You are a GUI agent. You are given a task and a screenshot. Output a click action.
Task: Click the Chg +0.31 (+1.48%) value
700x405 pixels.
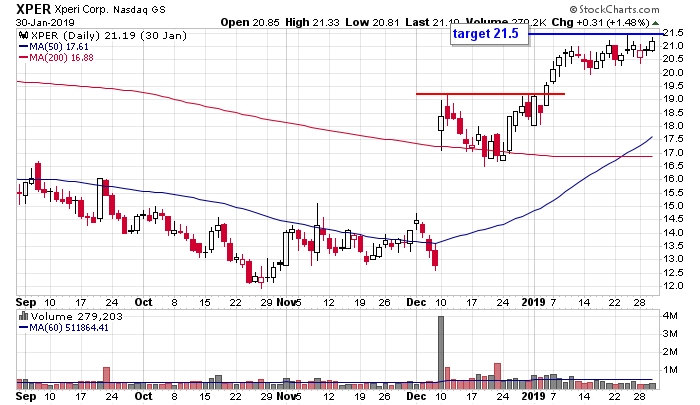600,22
